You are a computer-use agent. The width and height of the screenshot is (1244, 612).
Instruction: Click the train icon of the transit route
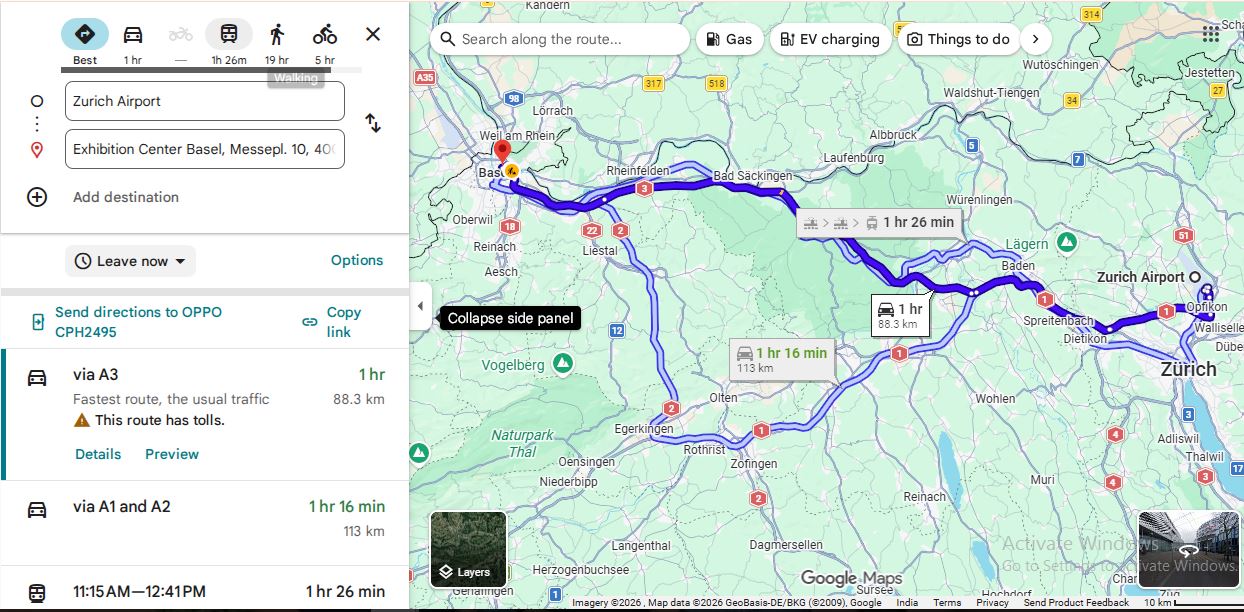(x=37, y=592)
